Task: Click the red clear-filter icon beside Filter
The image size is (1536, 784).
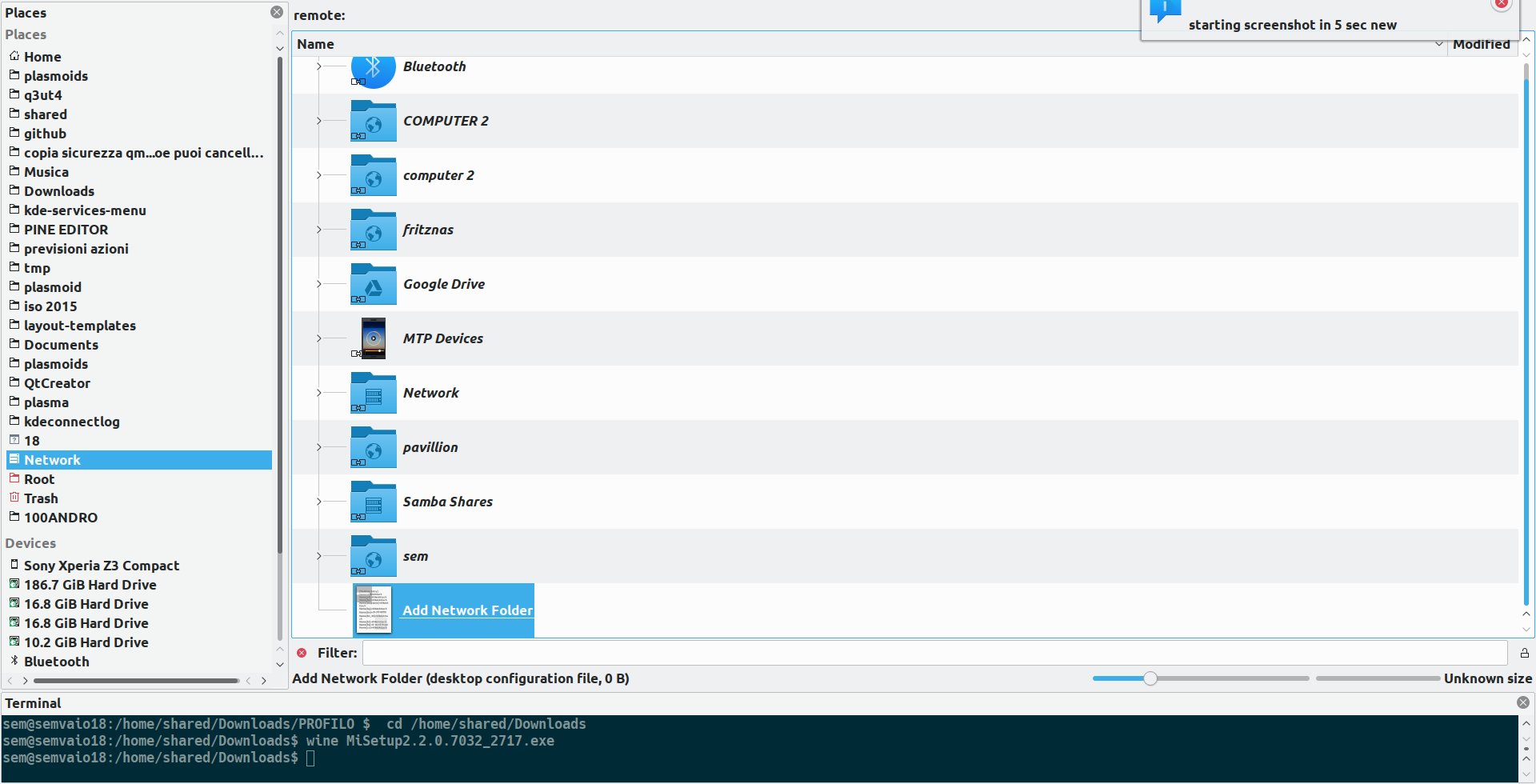Action: click(302, 653)
